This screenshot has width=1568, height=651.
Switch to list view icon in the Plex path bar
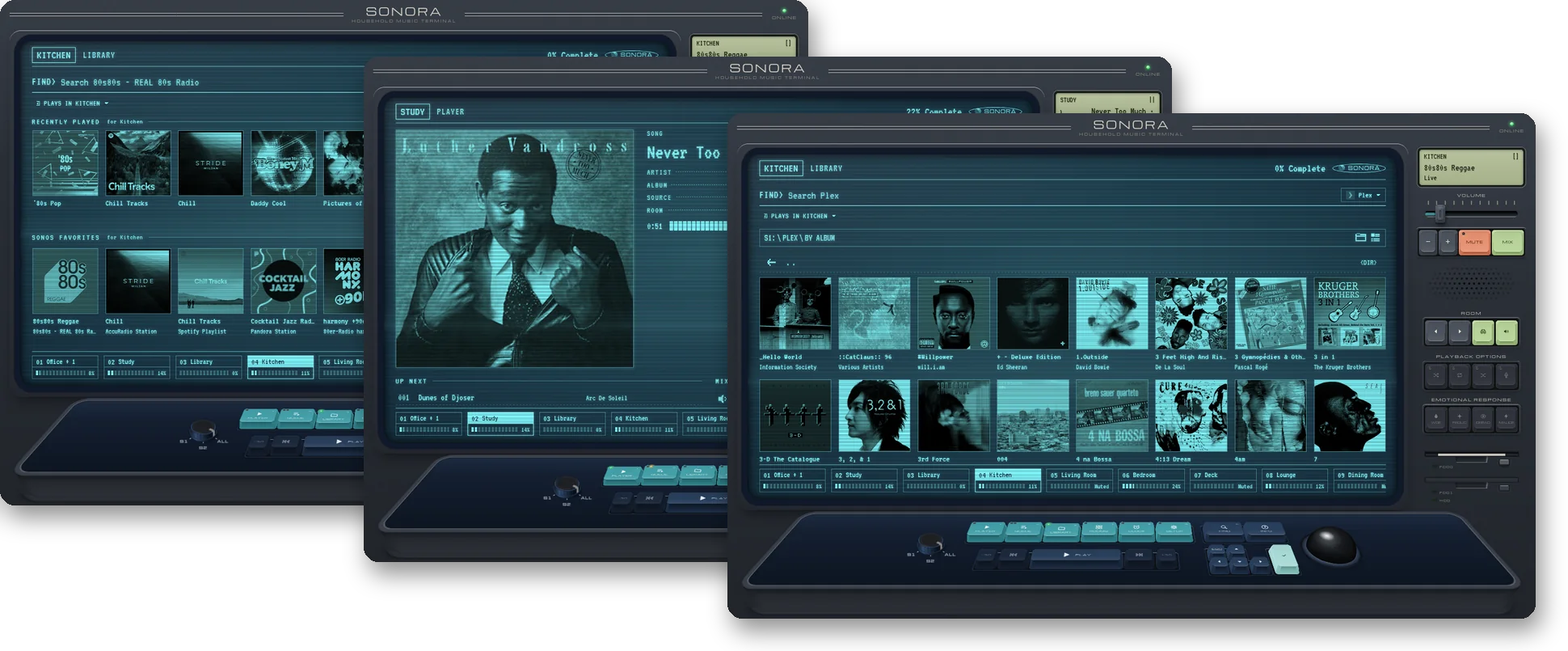pos(1376,238)
